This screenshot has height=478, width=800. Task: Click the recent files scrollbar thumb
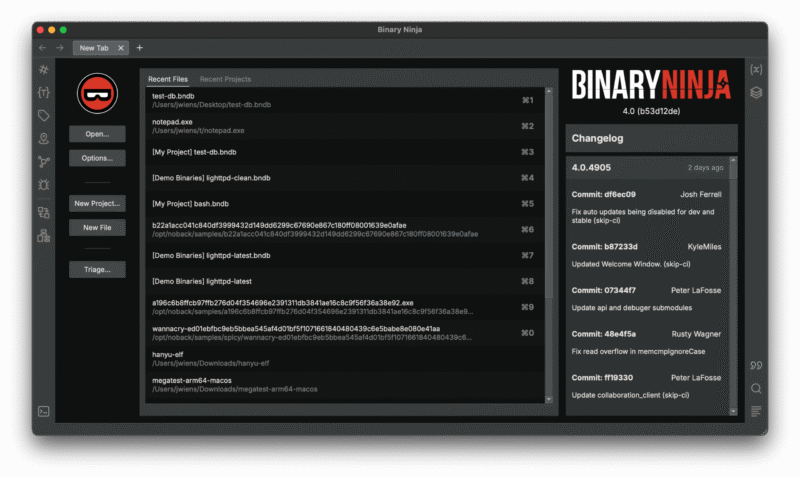pyautogui.click(x=549, y=196)
